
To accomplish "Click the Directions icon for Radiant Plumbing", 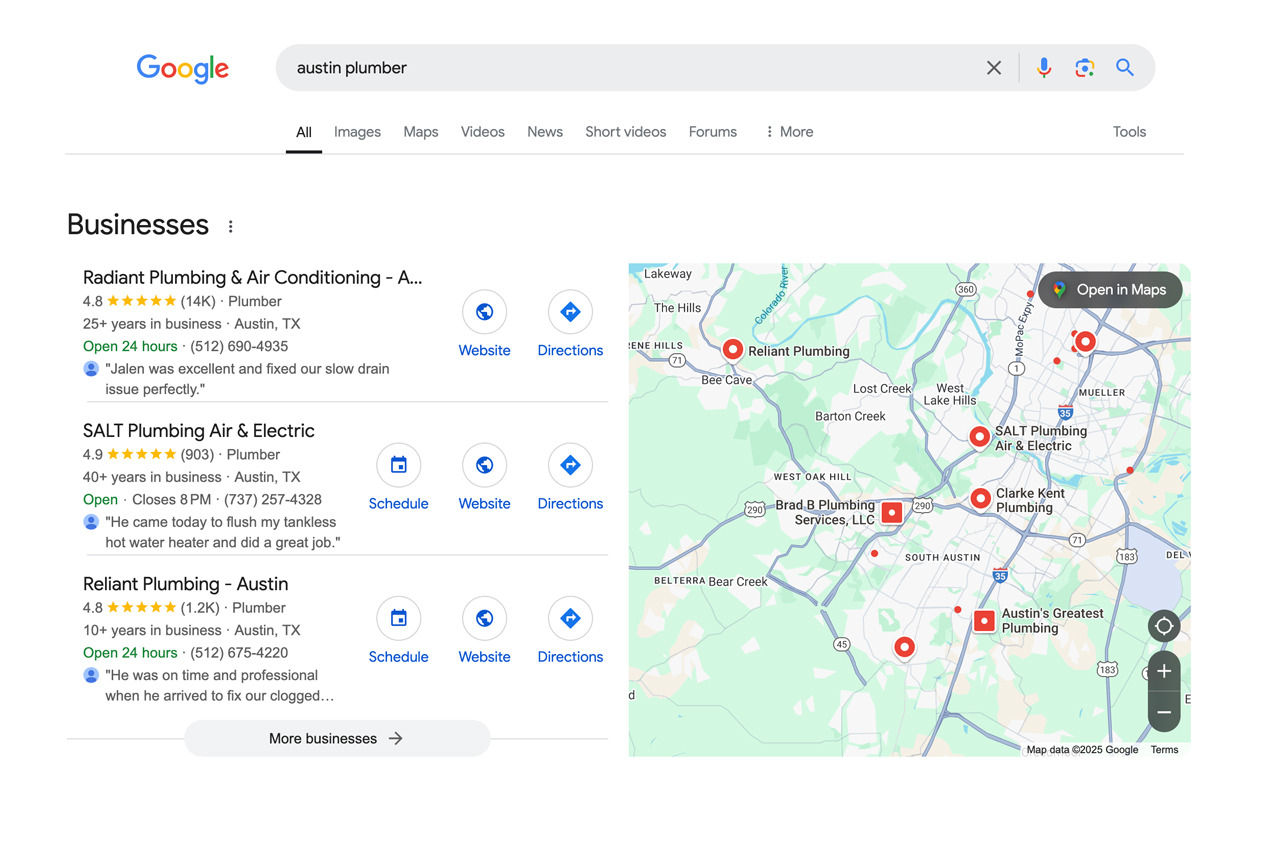I will [x=570, y=312].
